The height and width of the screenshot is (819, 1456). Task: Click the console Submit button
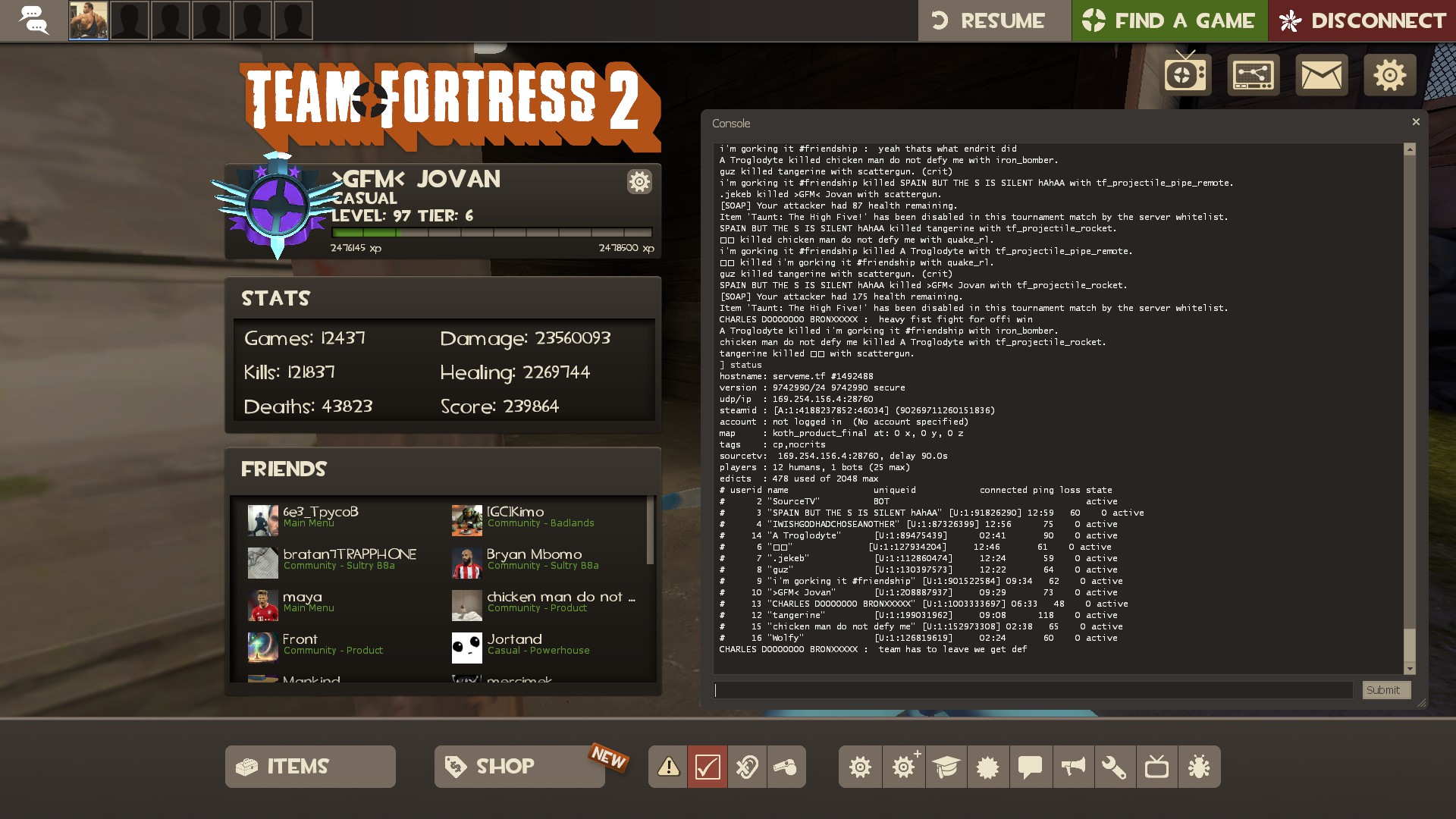pos(1385,690)
